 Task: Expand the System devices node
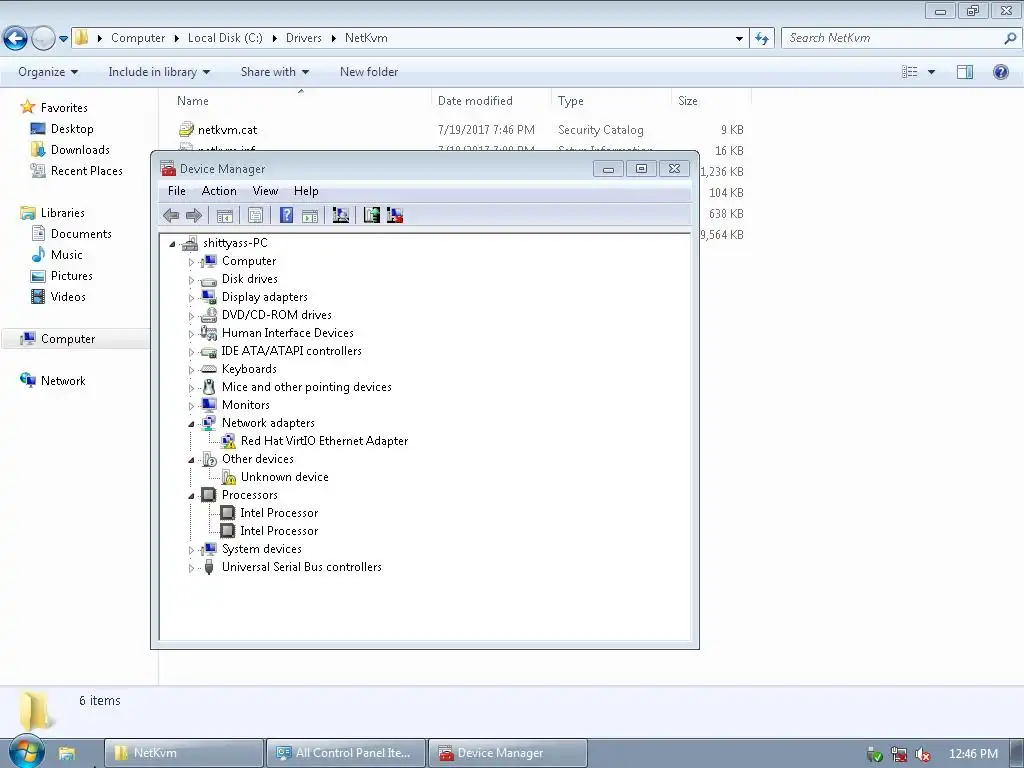tap(191, 550)
